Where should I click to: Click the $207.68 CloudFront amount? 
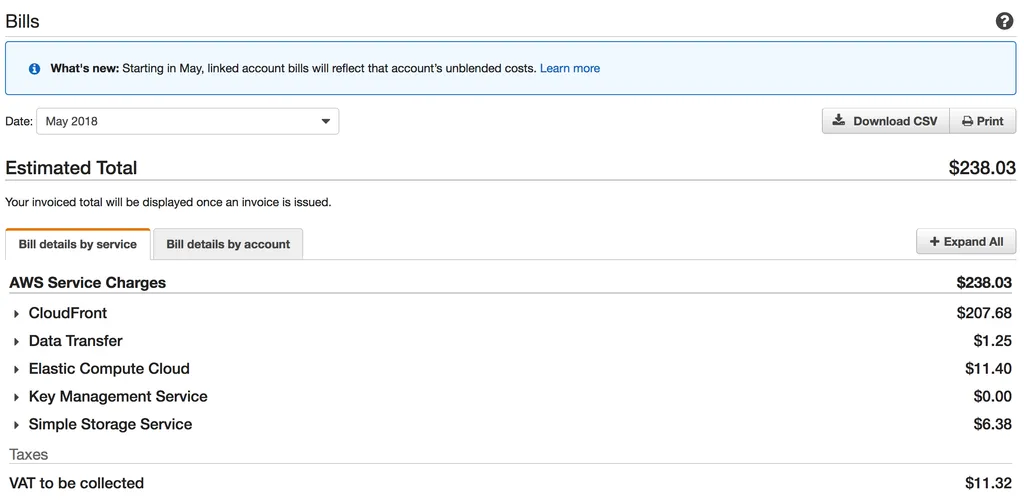click(984, 313)
